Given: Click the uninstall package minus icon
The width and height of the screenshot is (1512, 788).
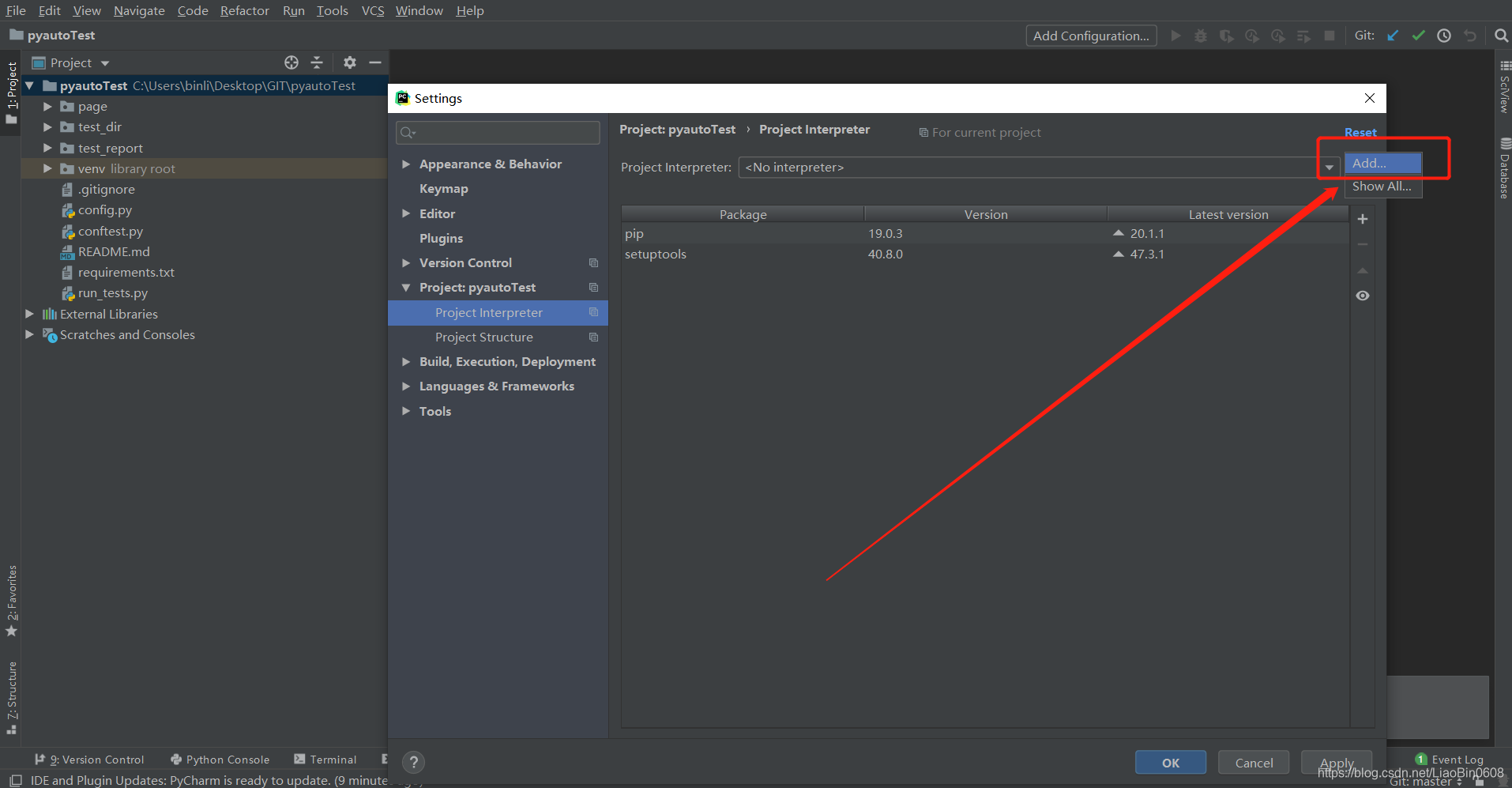Looking at the screenshot, I should pyautogui.click(x=1363, y=244).
